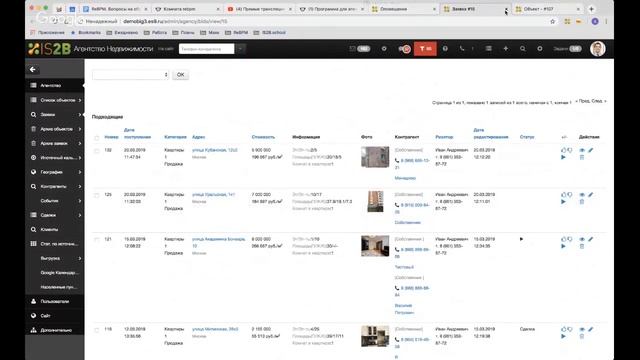
Task: Click the play arrow for row 132
Action: coord(563,157)
